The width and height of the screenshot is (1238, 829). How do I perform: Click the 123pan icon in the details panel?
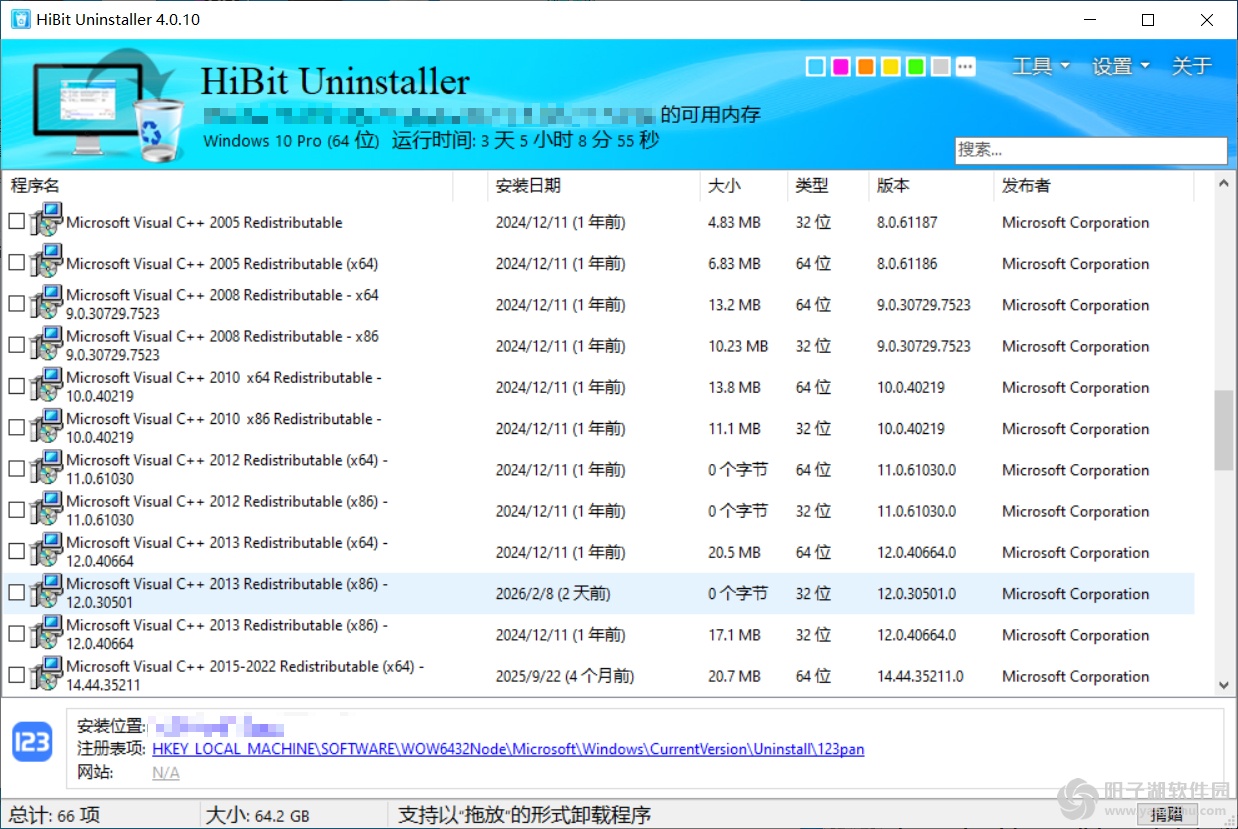coord(31,744)
